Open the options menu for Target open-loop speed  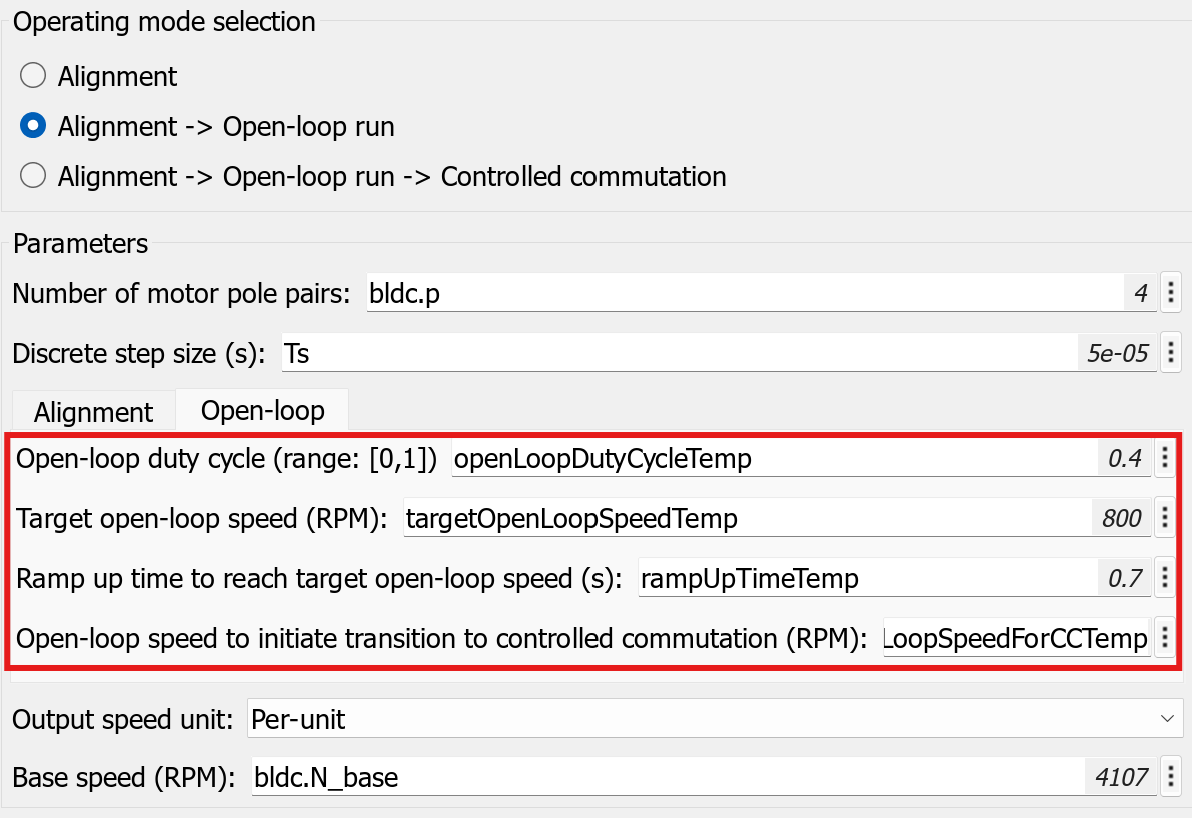[1164, 518]
